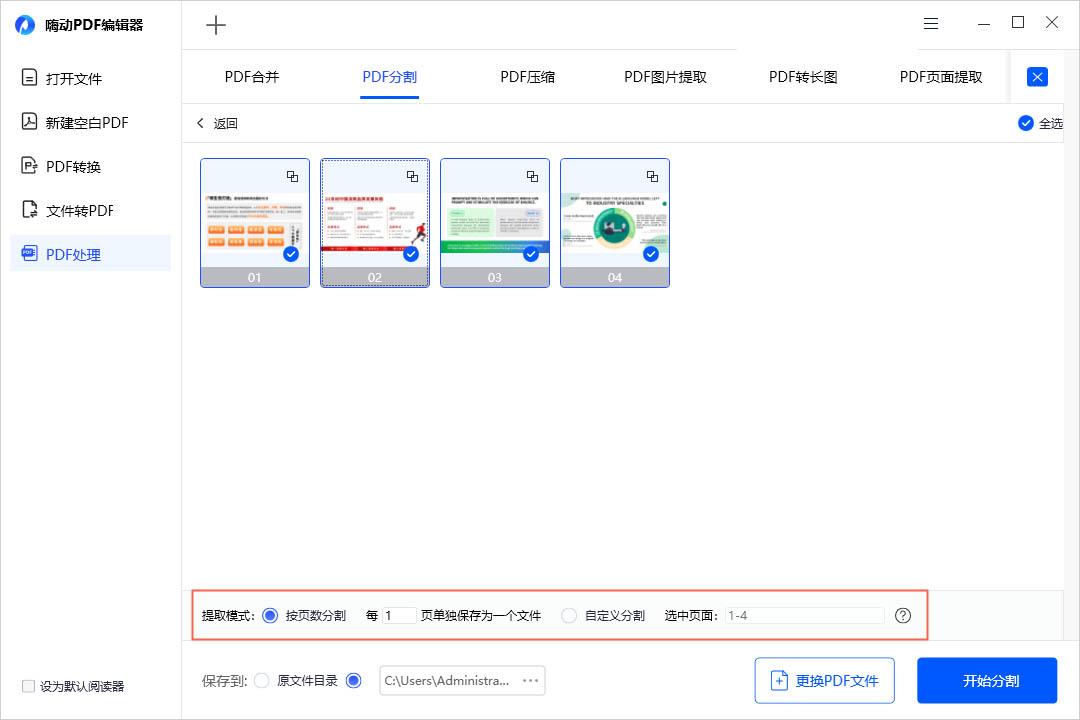1080x720 pixels.
Task: Select page thumbnail 04
Action: (x=614, y=223)
